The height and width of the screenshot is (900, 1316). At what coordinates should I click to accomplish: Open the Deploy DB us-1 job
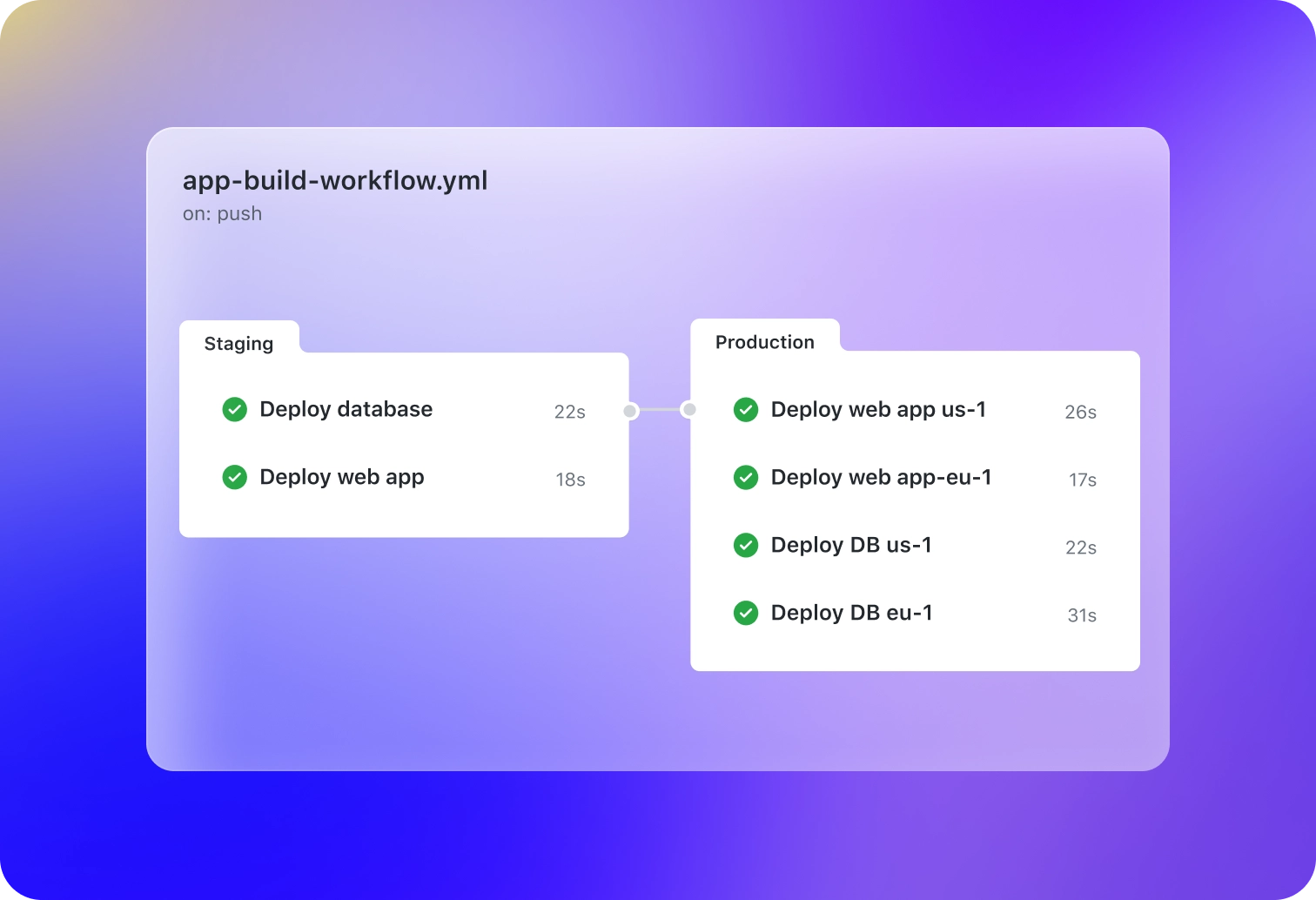click(851, 545)
